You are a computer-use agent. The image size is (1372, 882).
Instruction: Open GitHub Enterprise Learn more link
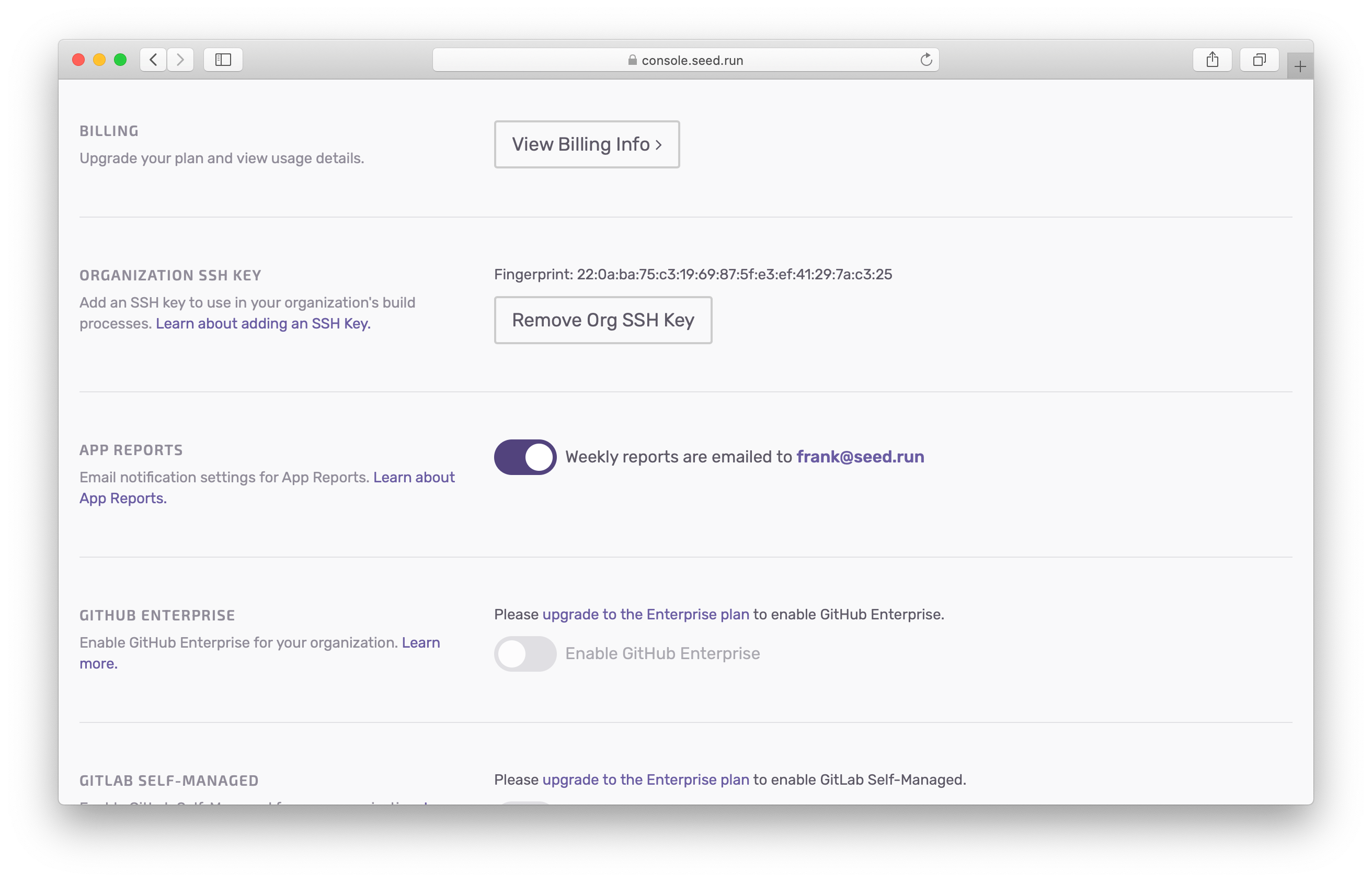420,642
